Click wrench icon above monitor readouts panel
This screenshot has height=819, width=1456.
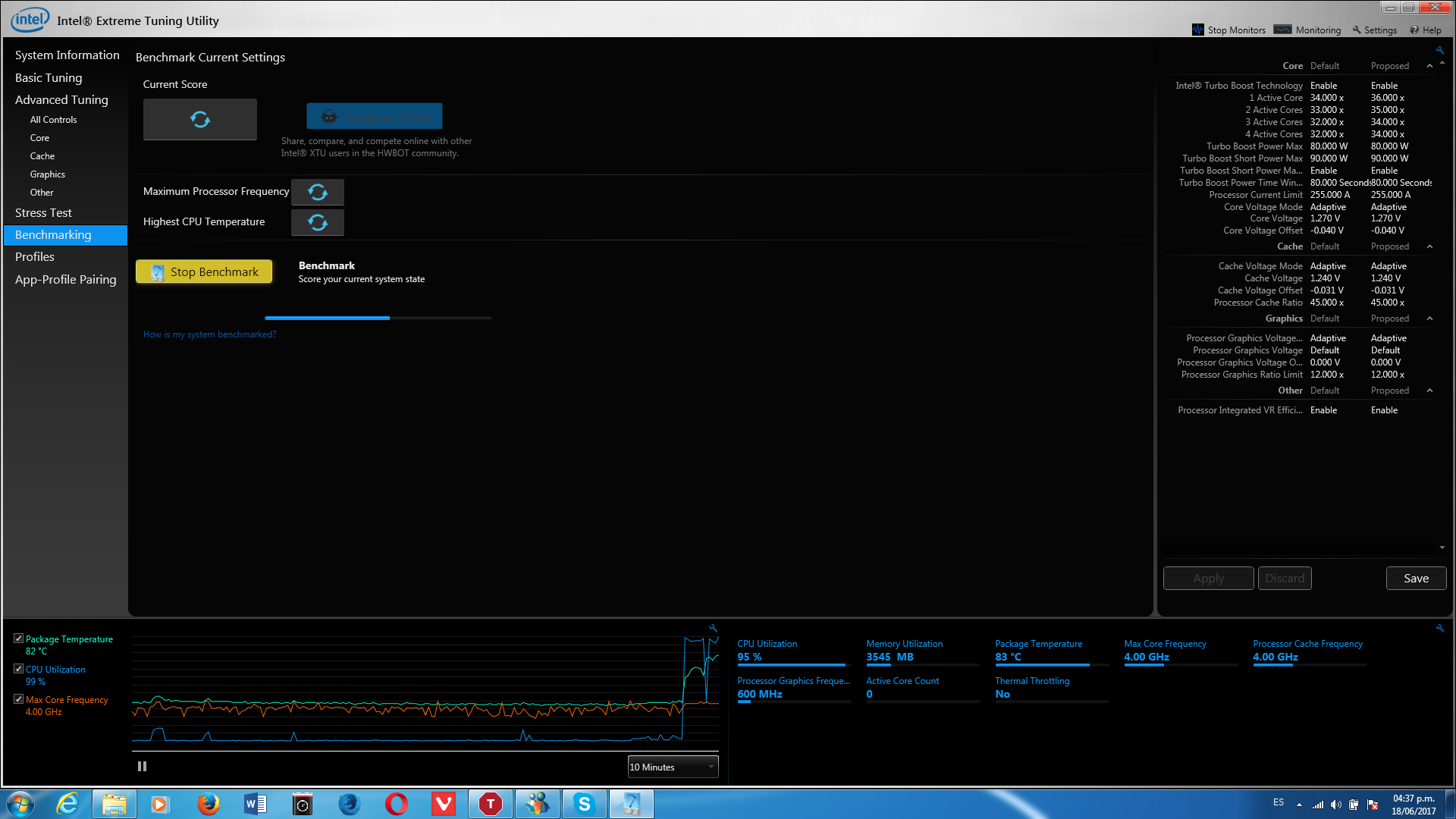click(x=1439, y=628)
